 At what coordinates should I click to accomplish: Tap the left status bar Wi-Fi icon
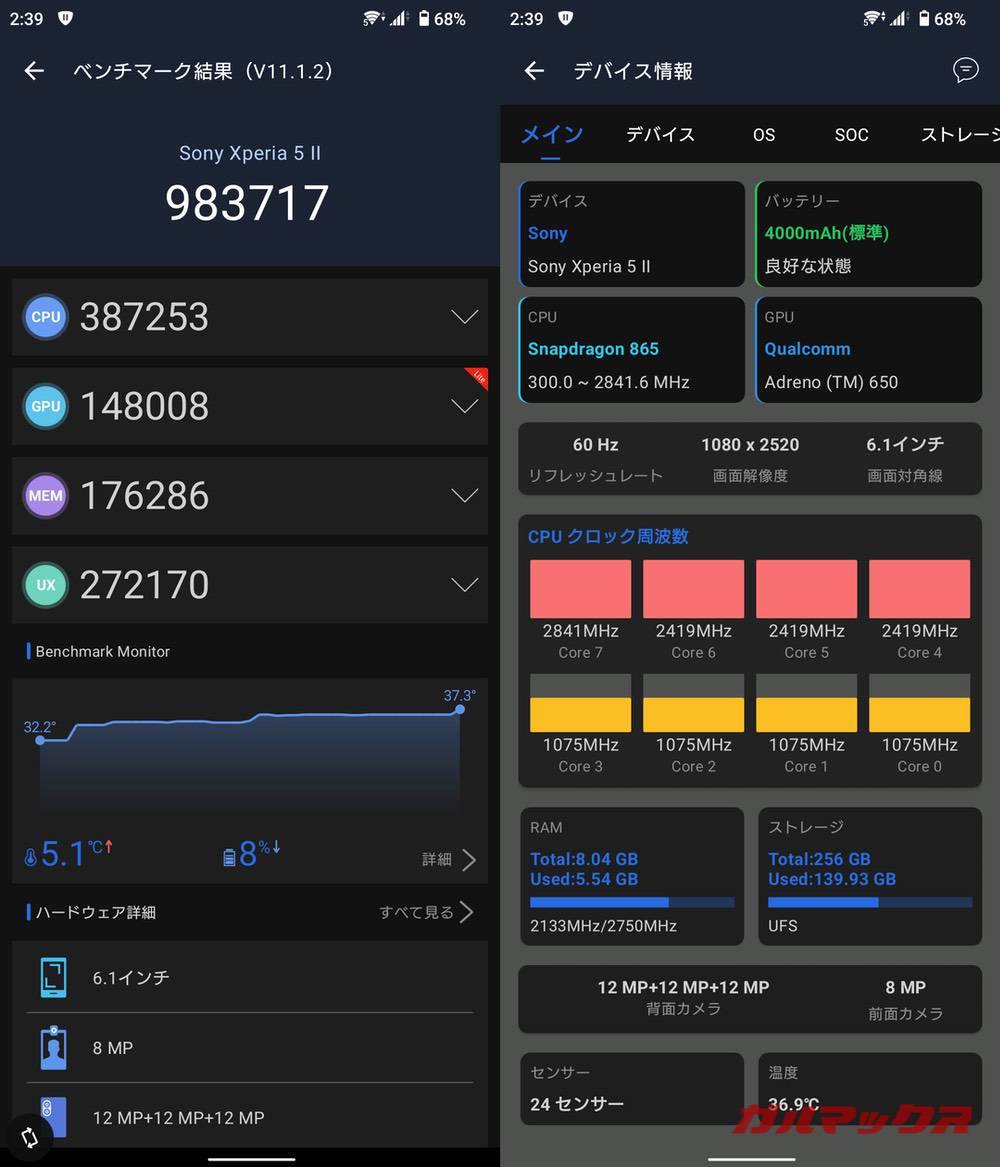[373, 18]
